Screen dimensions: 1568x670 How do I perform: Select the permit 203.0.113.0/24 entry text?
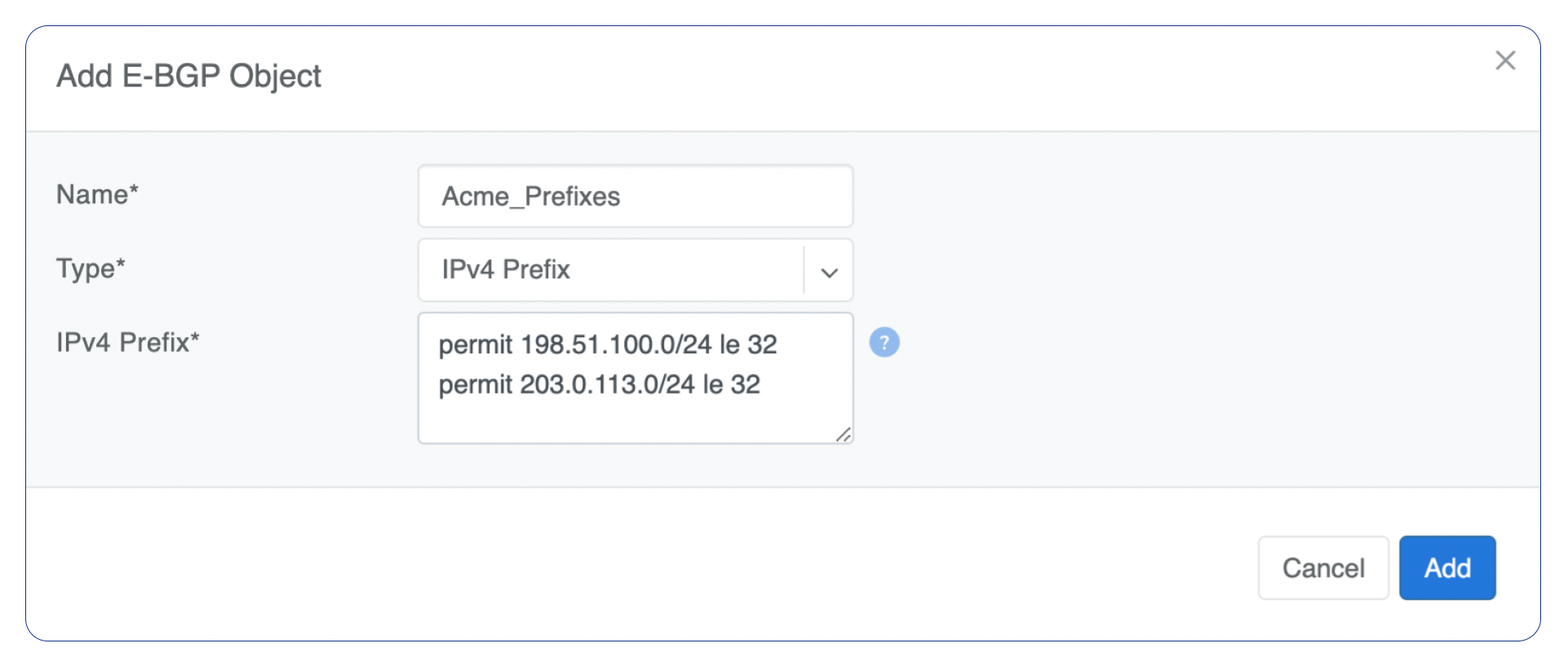pos(600,384)
